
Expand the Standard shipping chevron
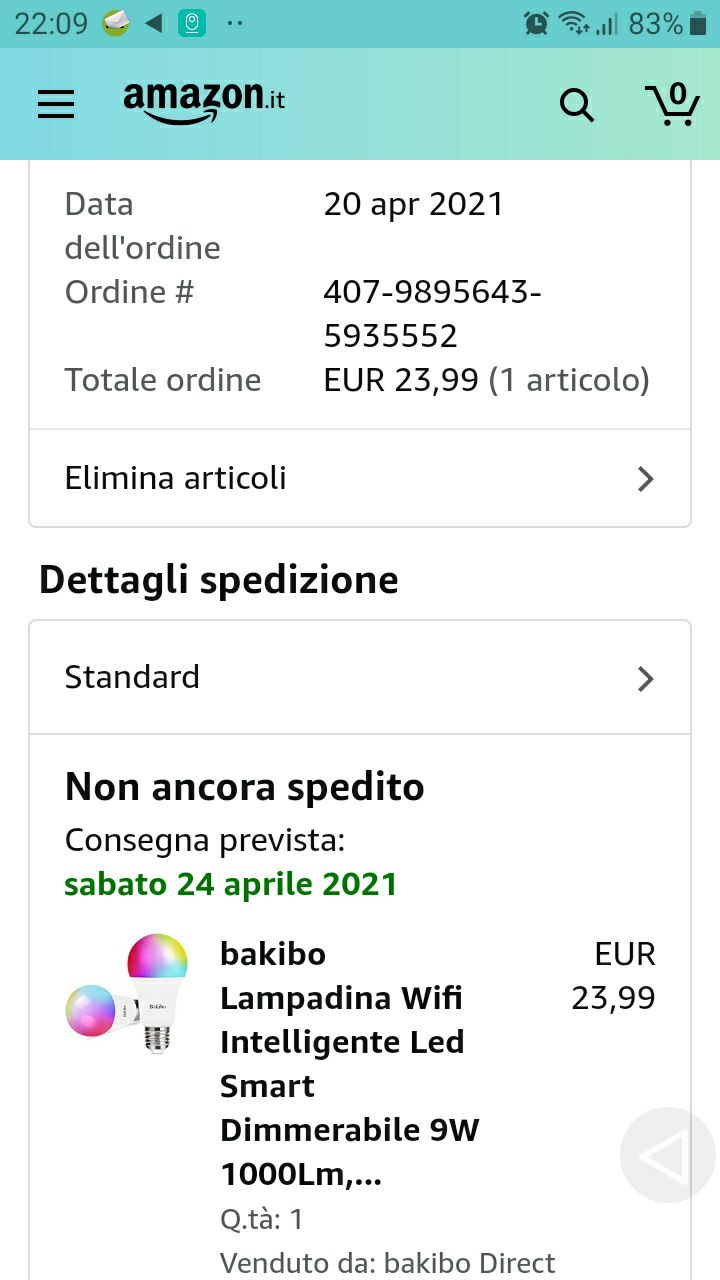point(646,679)
